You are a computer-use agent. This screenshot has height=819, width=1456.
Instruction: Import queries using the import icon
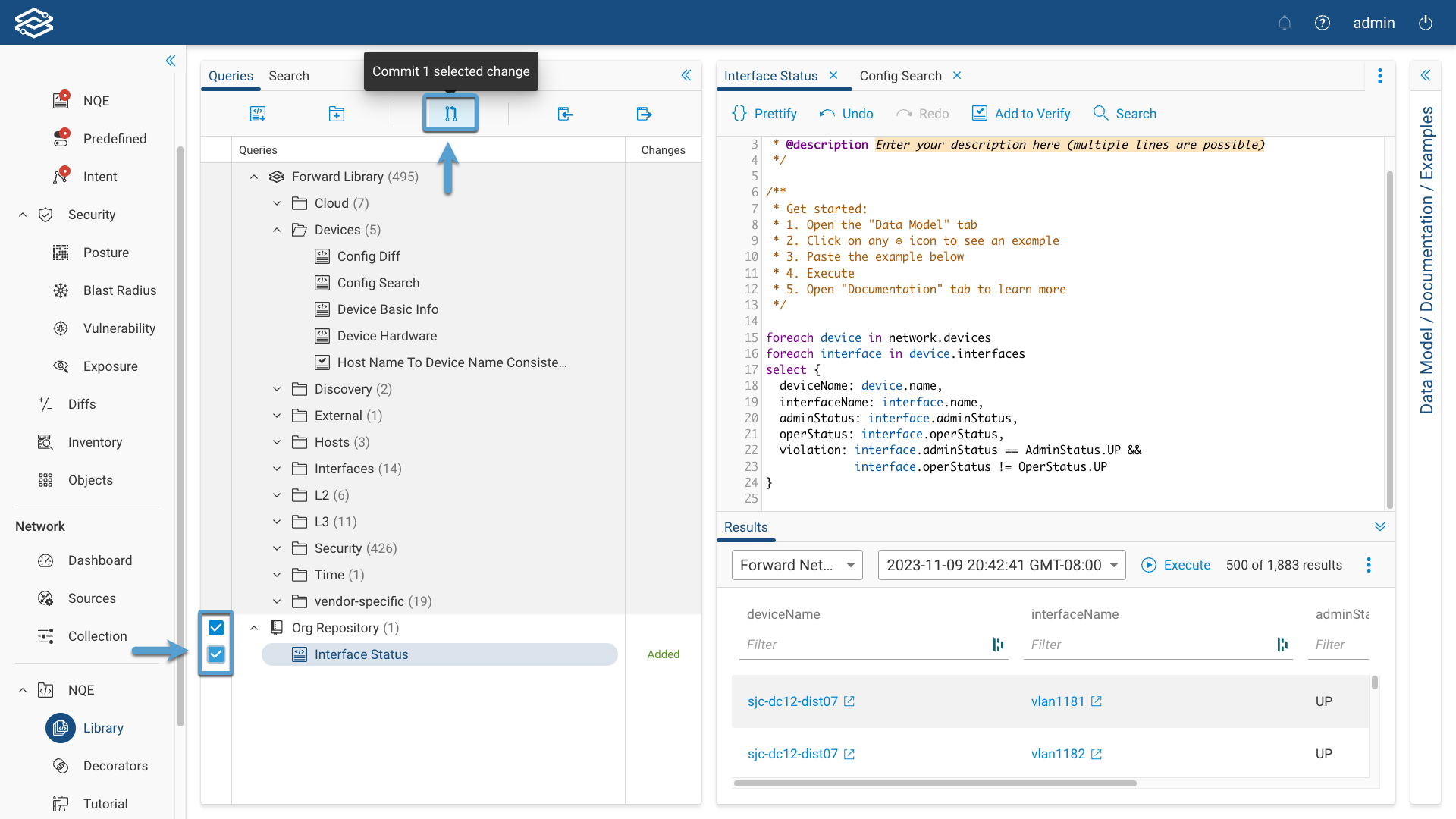[x=566, y=114]
